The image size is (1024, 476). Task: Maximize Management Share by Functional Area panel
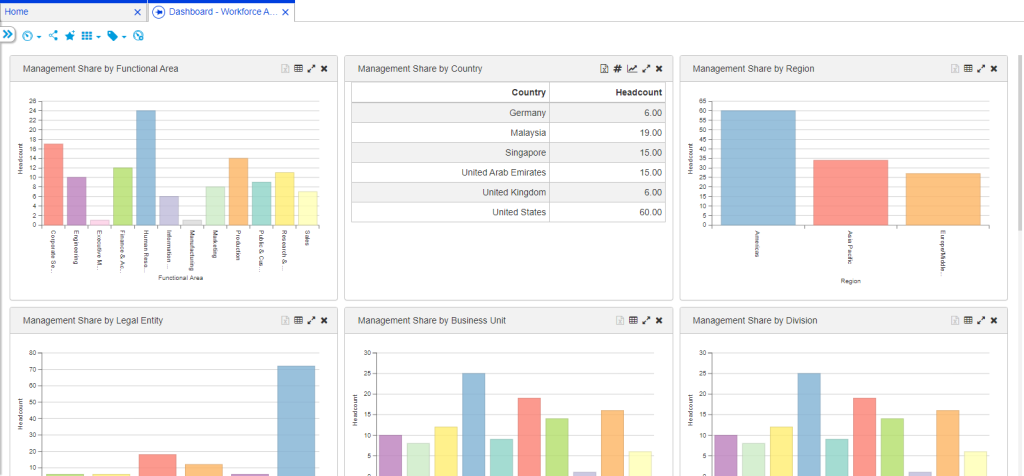click(311, 69)
